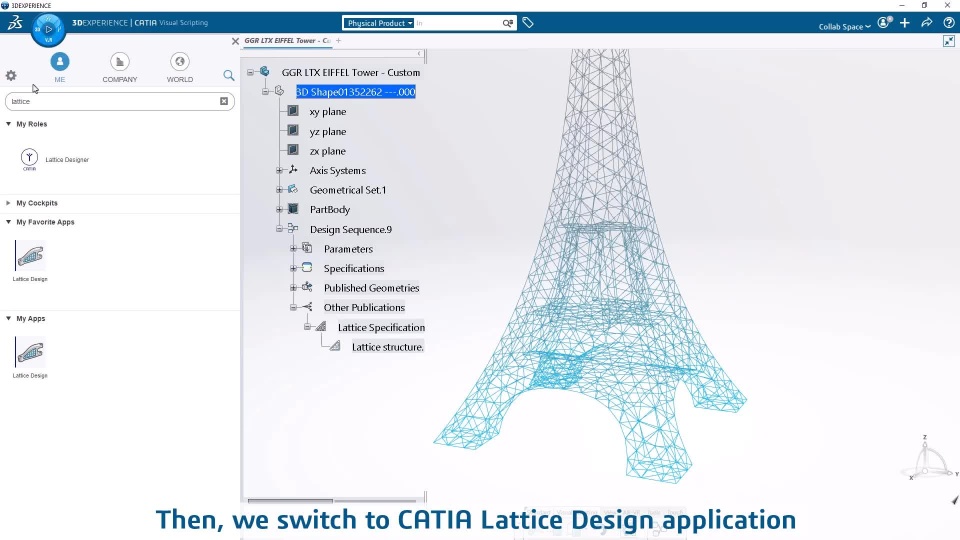Expand the Specifications node

(293, 268)
